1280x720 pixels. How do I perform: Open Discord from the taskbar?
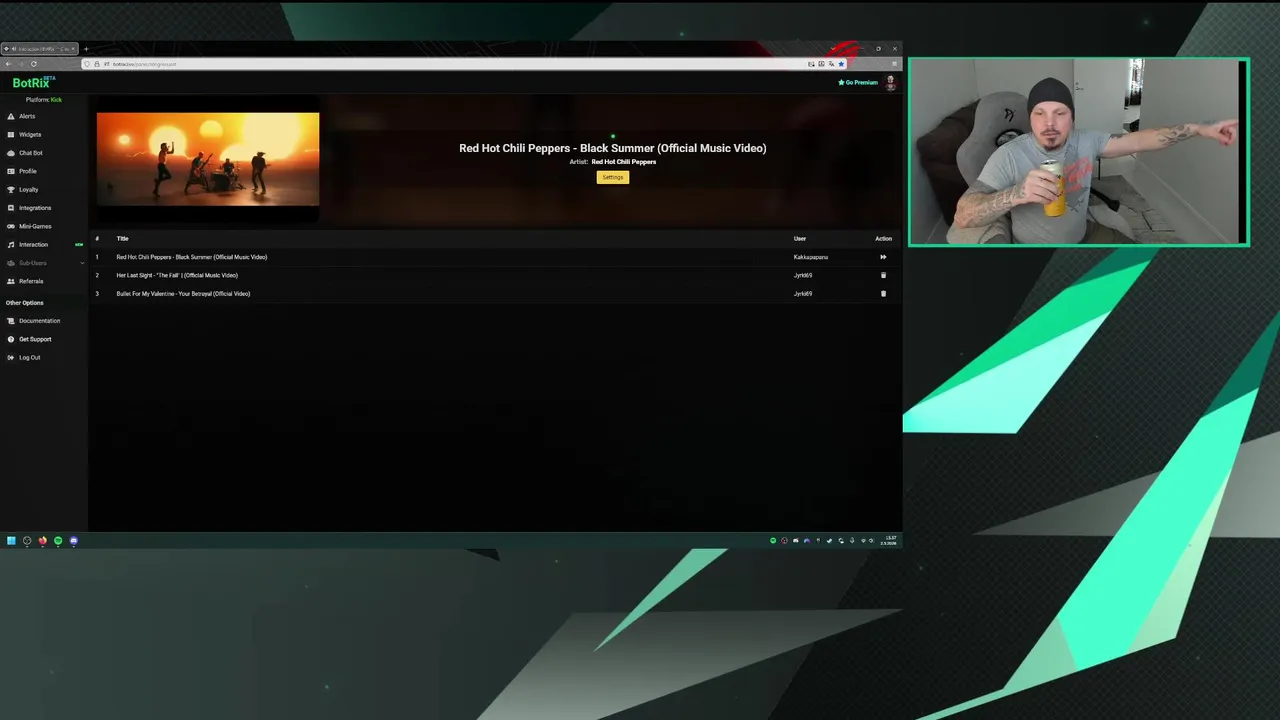click(73, 541)
